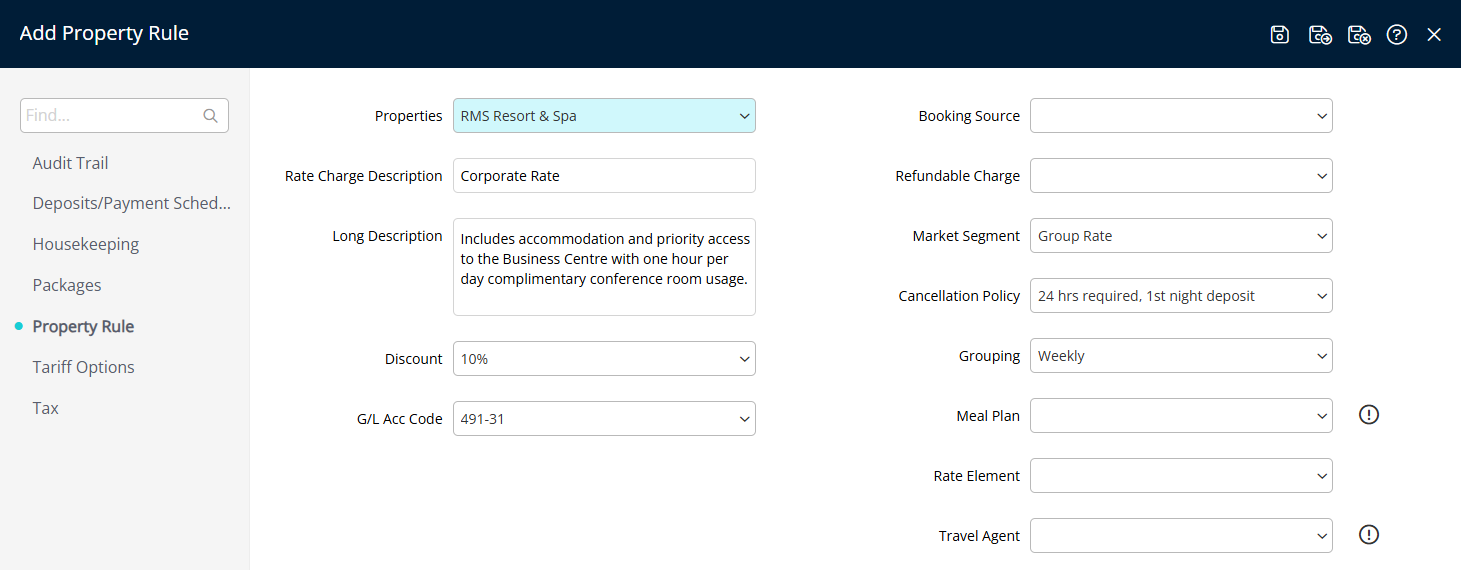Open the Properties dropdown
The width and height of the screenshot is (1461, 570).
click(x=604, y=115)
